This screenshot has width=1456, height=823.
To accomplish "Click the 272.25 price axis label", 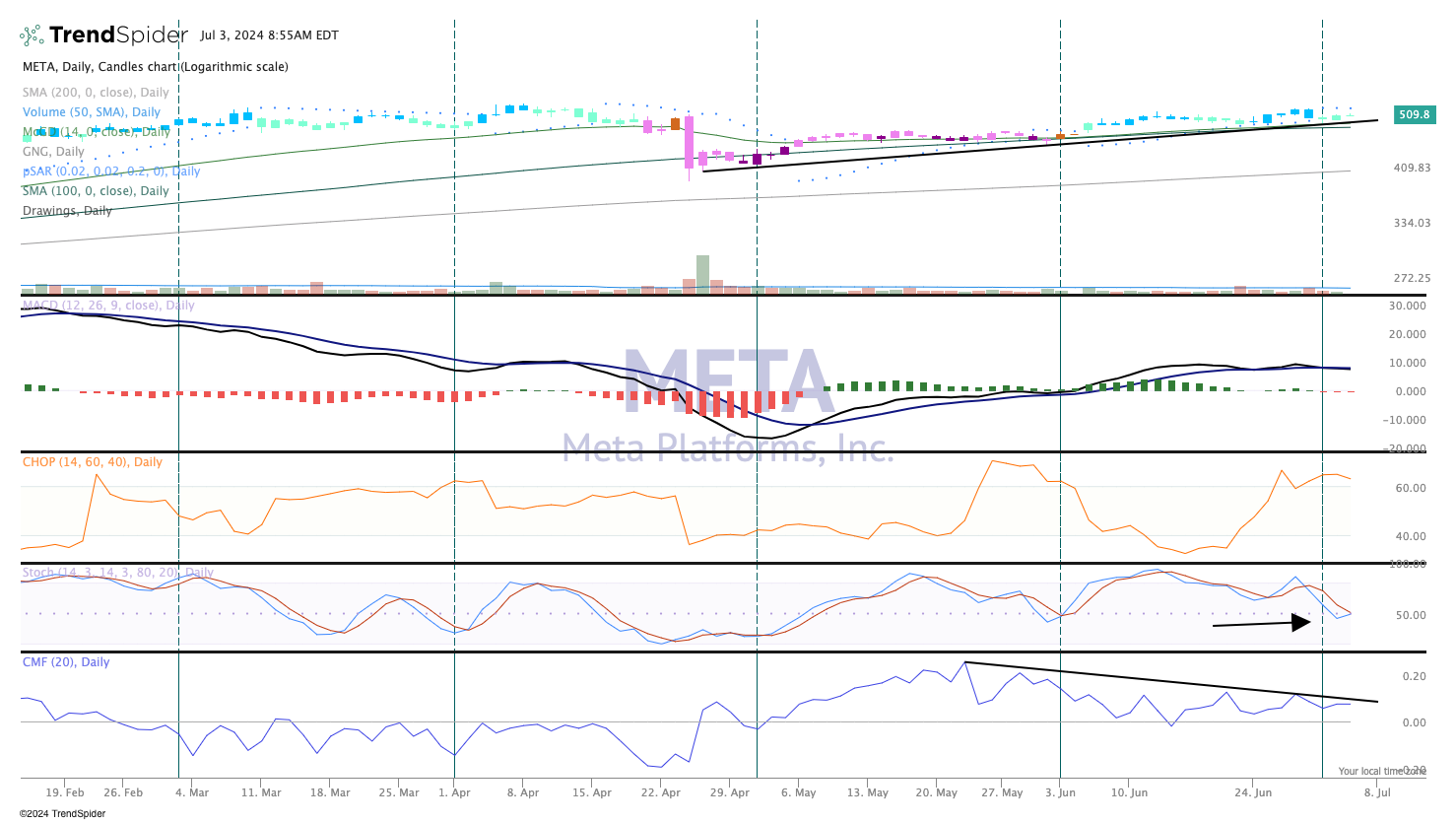I will 1412,278.
